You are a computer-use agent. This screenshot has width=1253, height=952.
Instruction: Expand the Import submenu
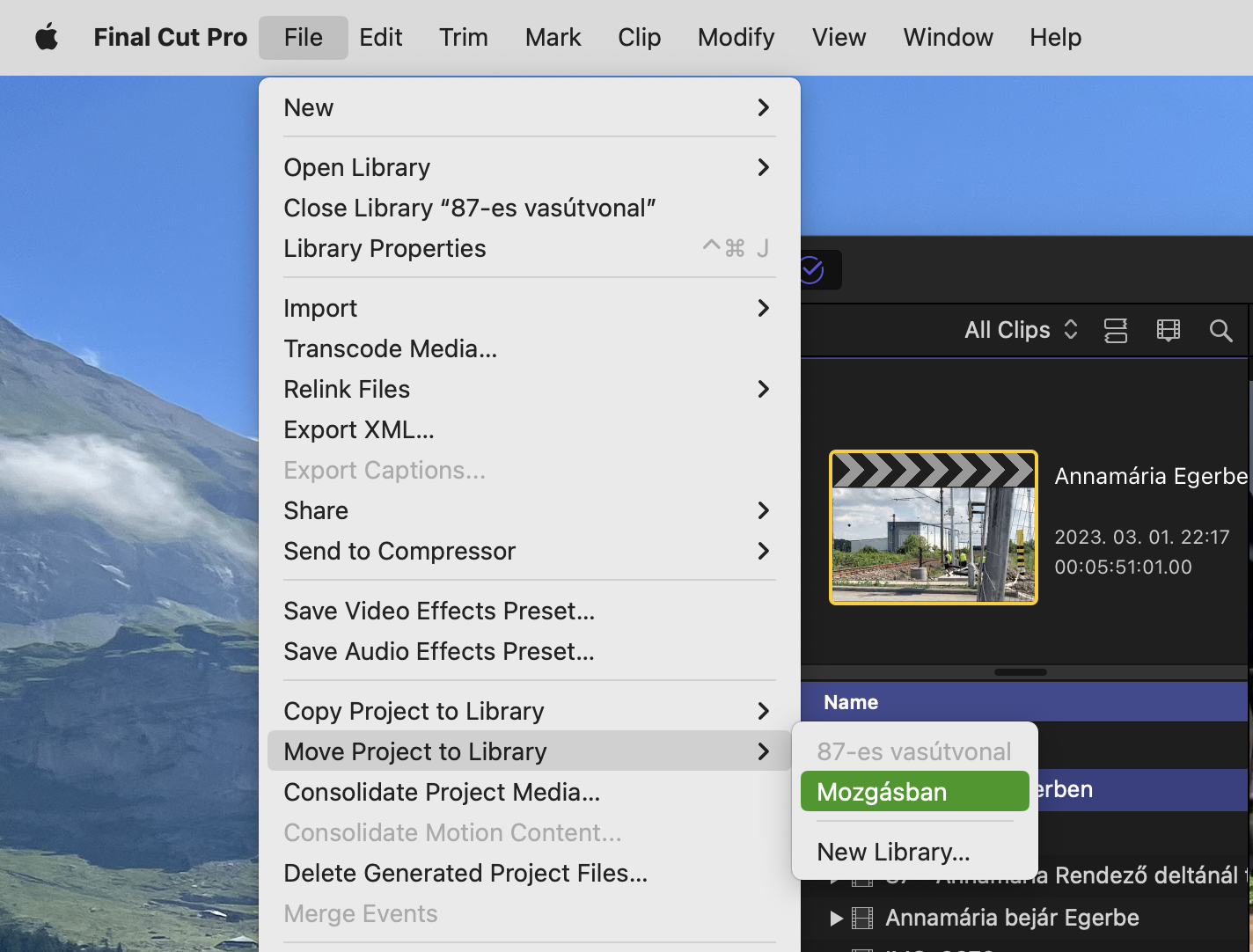tap(530, 308)
